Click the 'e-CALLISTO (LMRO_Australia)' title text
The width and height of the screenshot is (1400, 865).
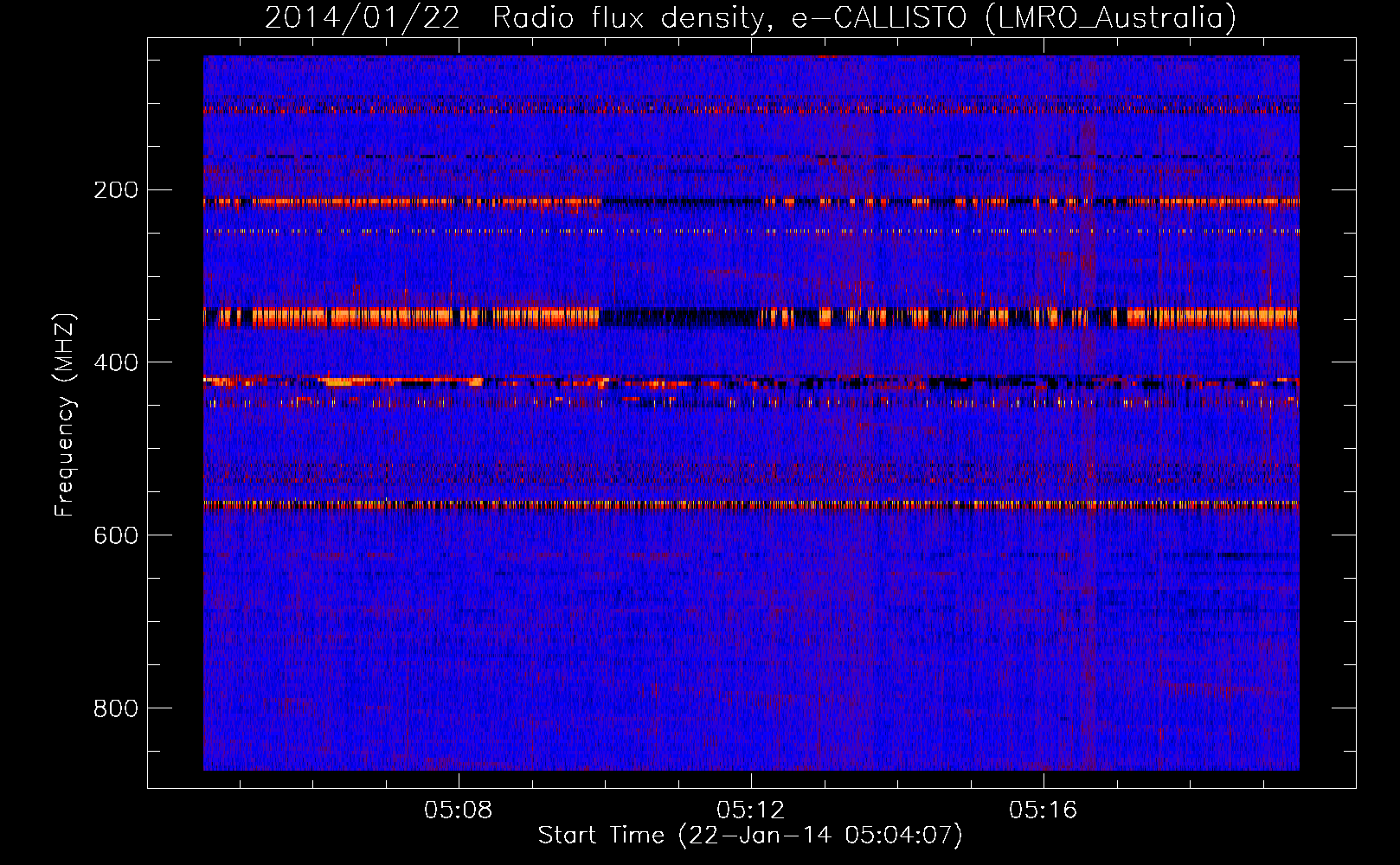click(x=1014, y=18)
